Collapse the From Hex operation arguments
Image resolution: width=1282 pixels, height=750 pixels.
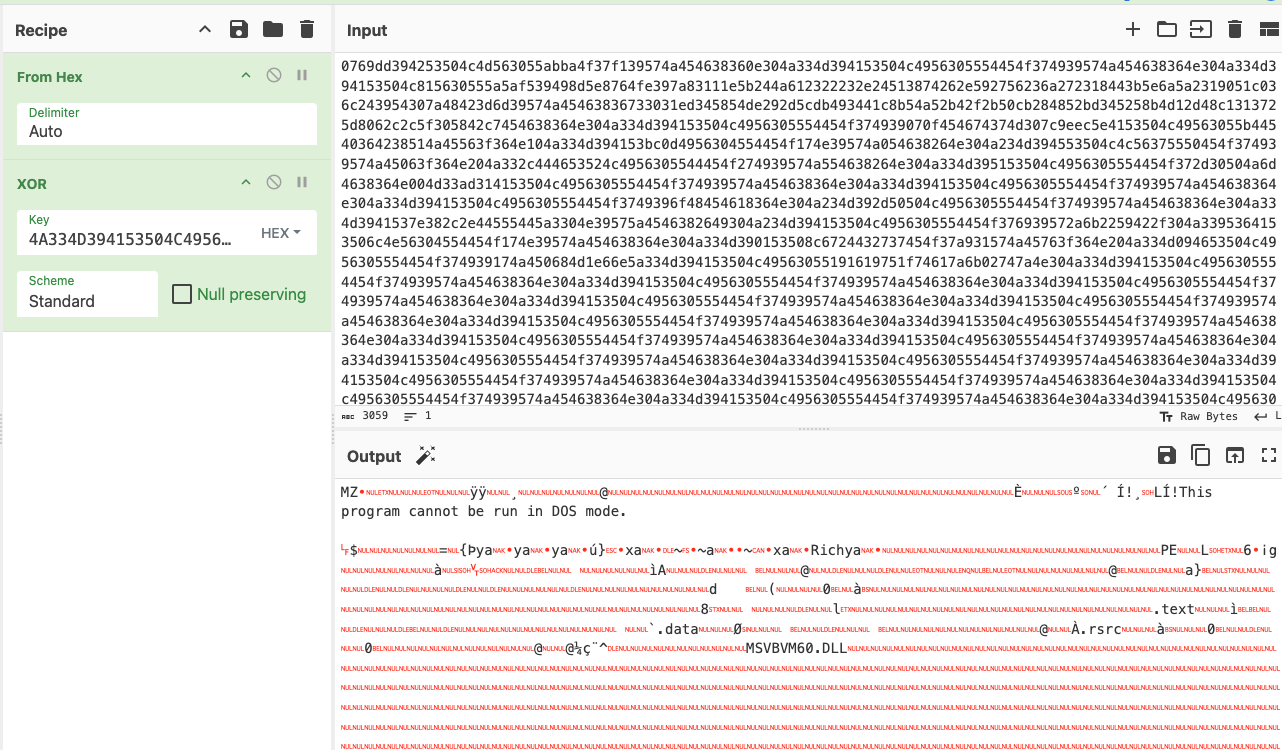pyautogui.click(x=246, y=76)
